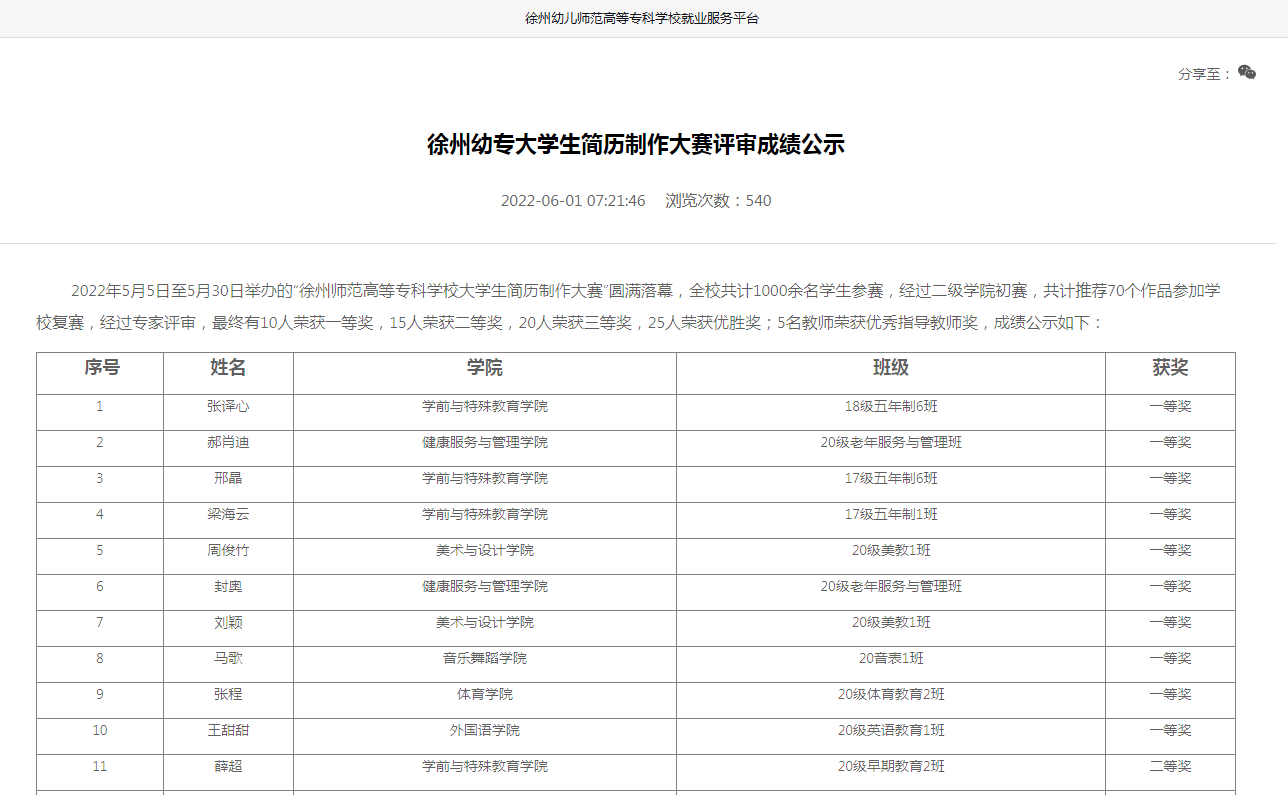
Task: Click the name 郝肖迪 in the table
Action: click(x=228, y=443)
